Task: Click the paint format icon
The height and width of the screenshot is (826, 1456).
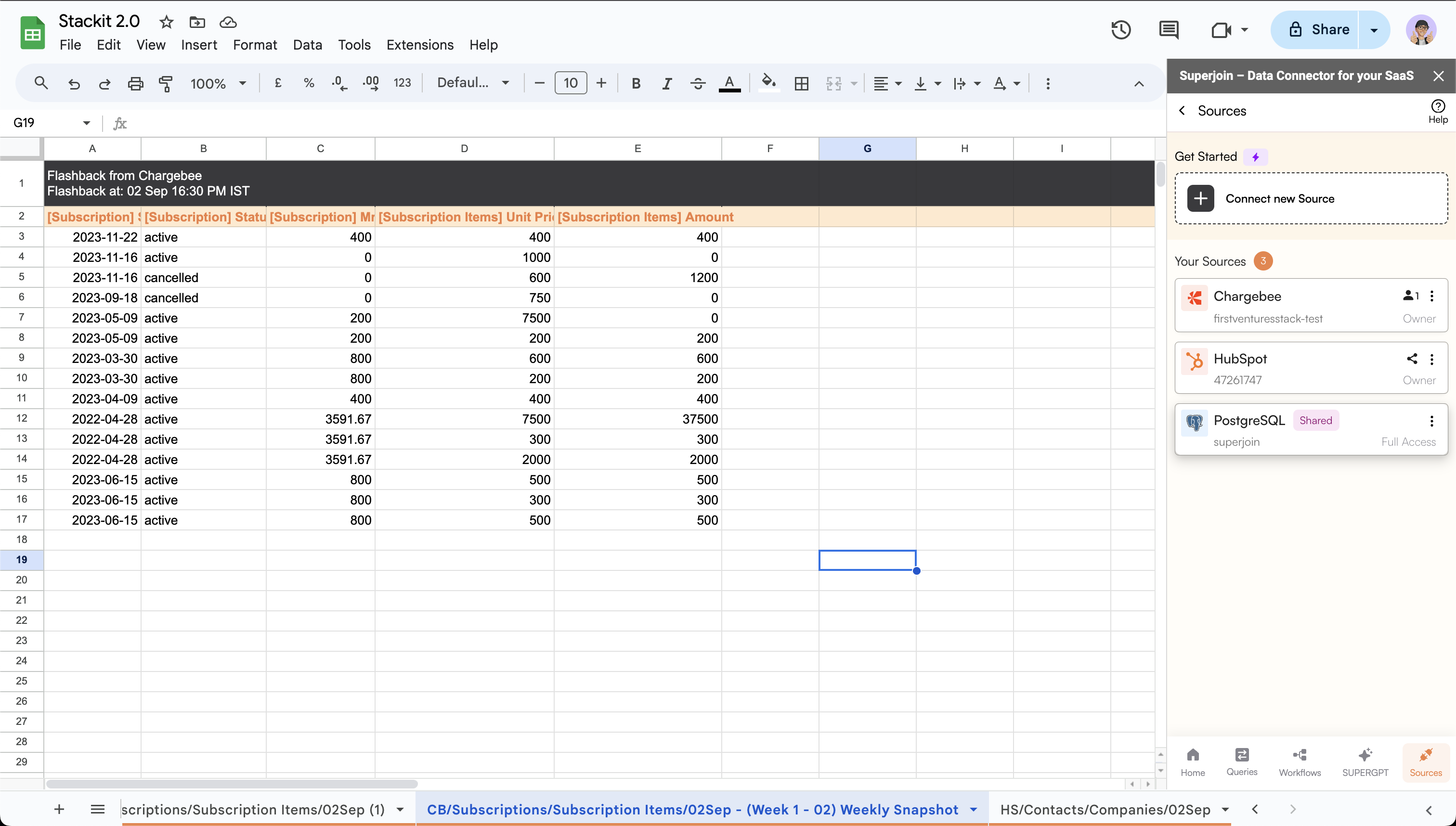Action: 165,83
